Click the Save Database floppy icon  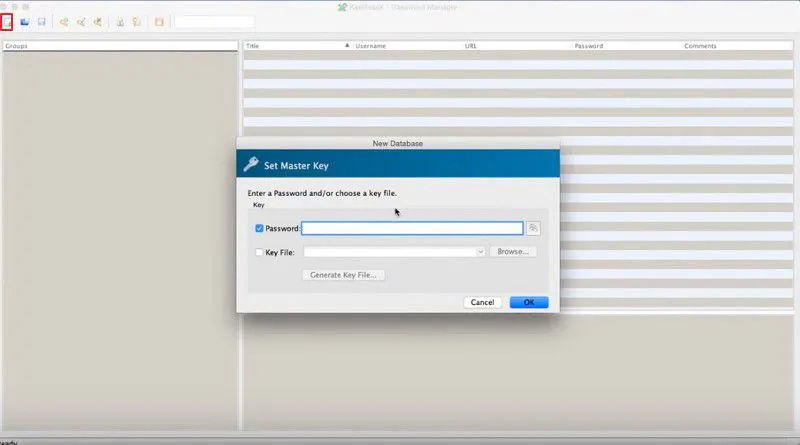[x=41, y=22]
